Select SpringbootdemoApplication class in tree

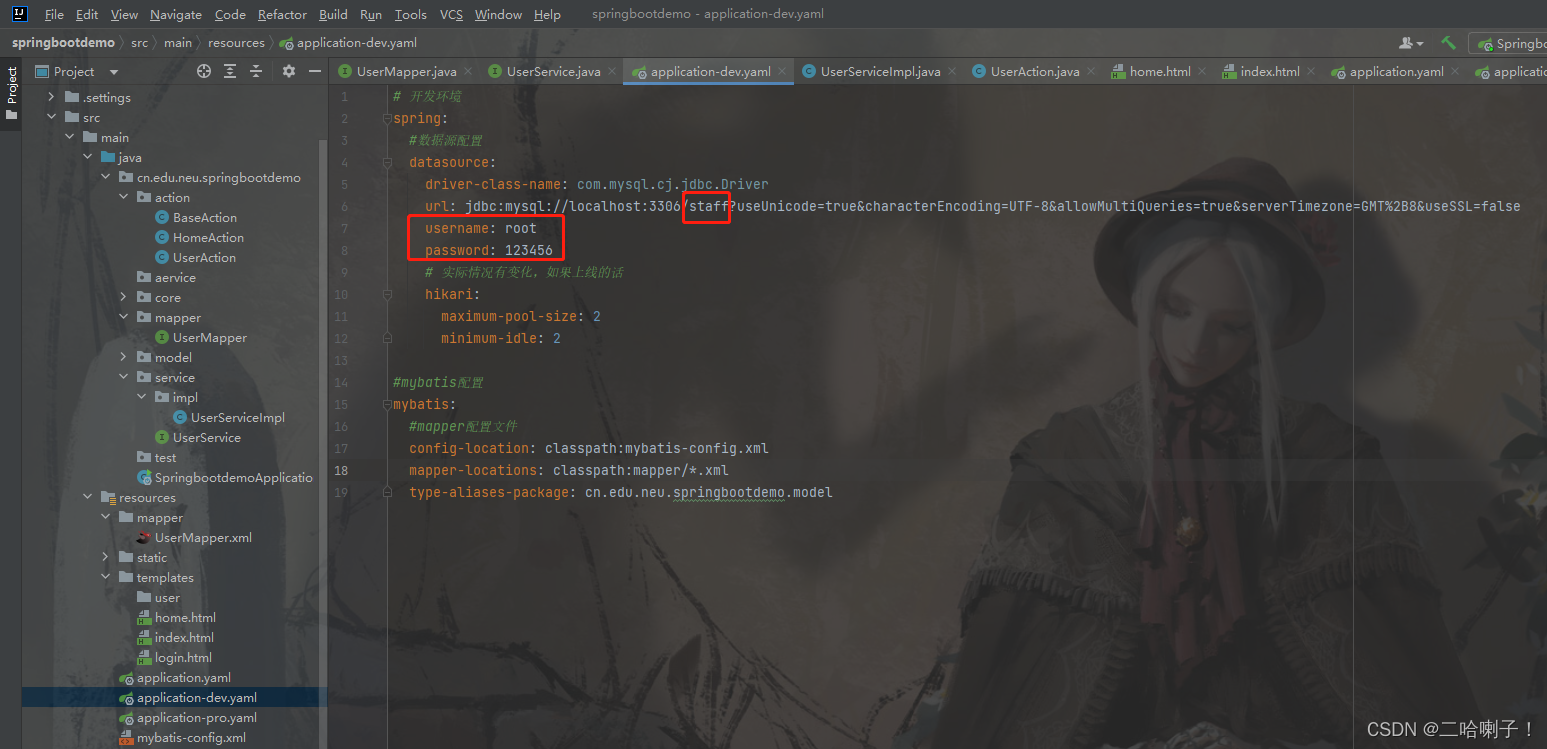pos(233,477)
